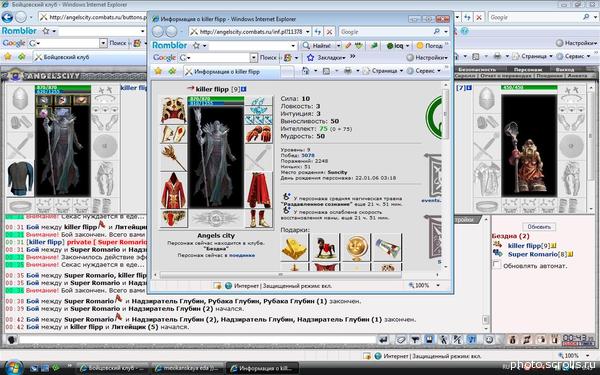Click the printer icon in popup toolbar

(347, 71)
